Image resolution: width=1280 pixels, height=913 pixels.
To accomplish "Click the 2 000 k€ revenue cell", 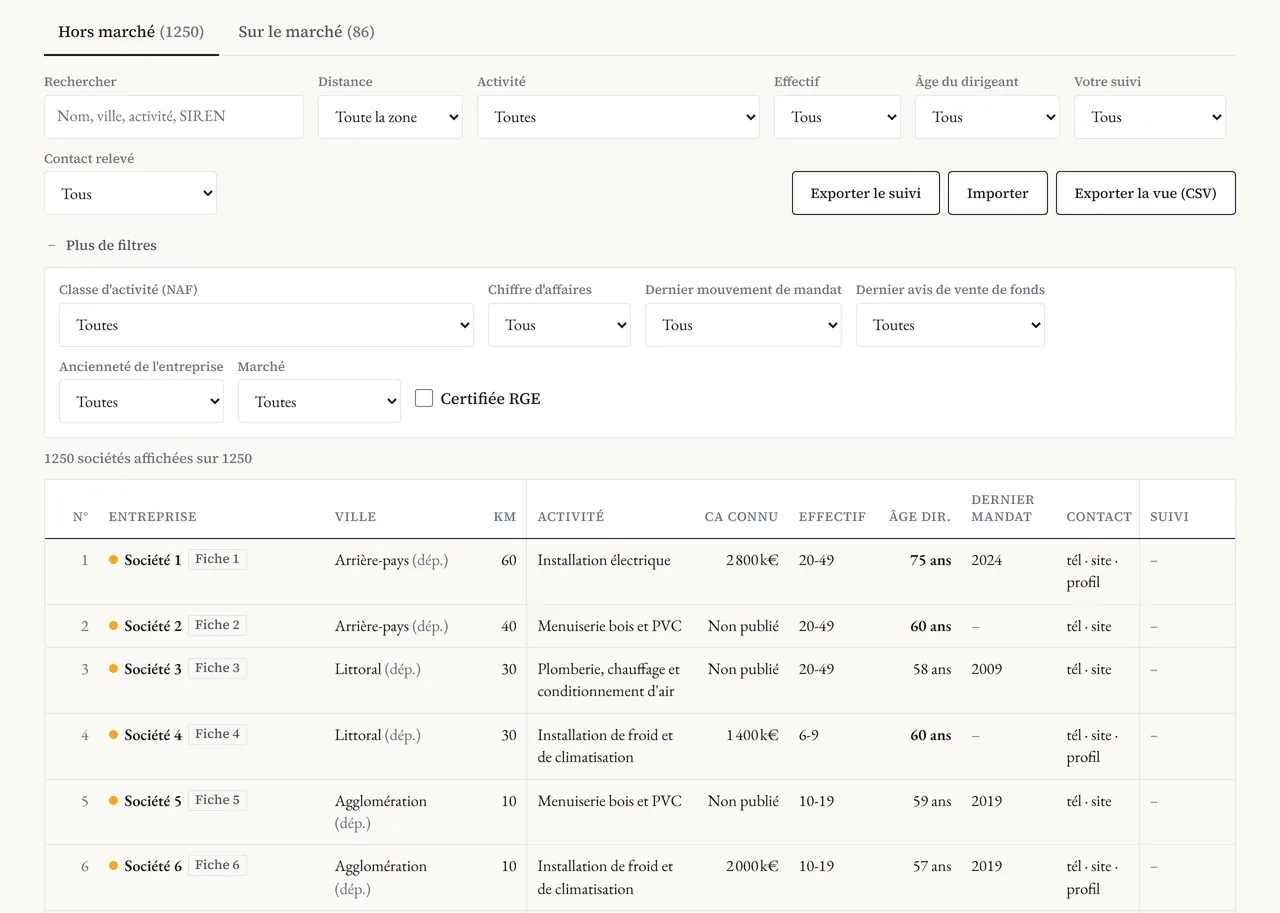I will point(752,866).
